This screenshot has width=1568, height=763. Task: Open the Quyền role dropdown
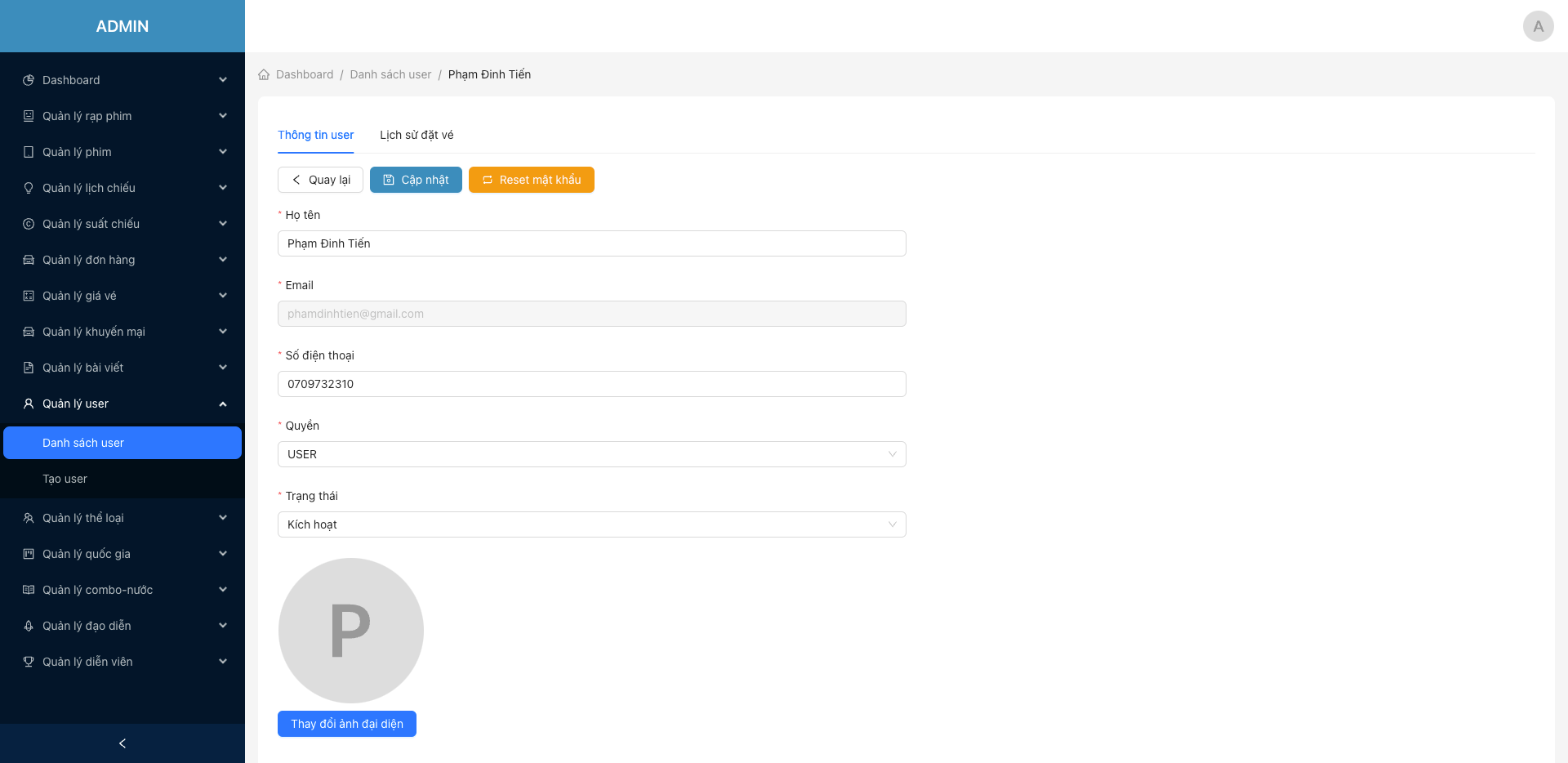pos(591,454)
